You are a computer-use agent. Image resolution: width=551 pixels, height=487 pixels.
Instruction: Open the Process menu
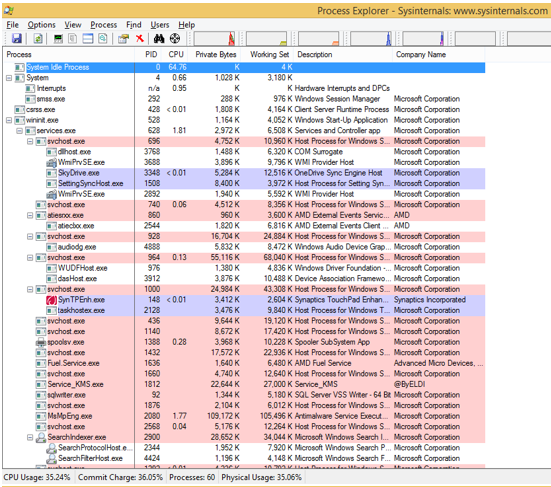(104, 25)
